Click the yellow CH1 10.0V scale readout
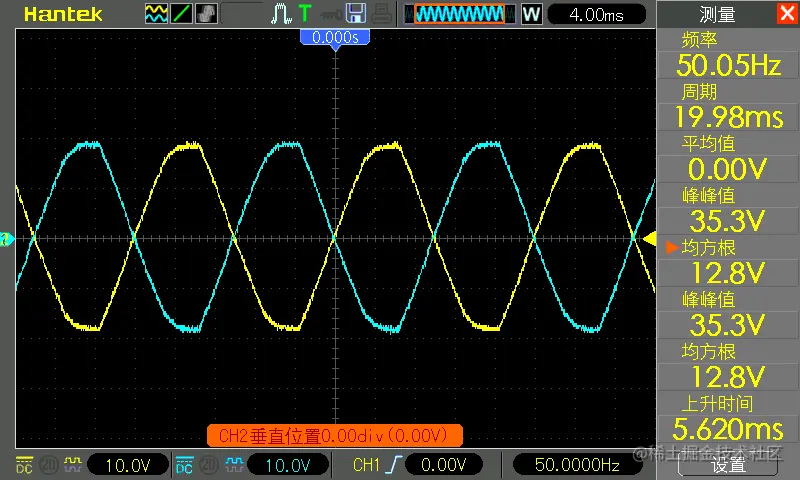Screen dimensions: 800x480 (x=128, y=465)
